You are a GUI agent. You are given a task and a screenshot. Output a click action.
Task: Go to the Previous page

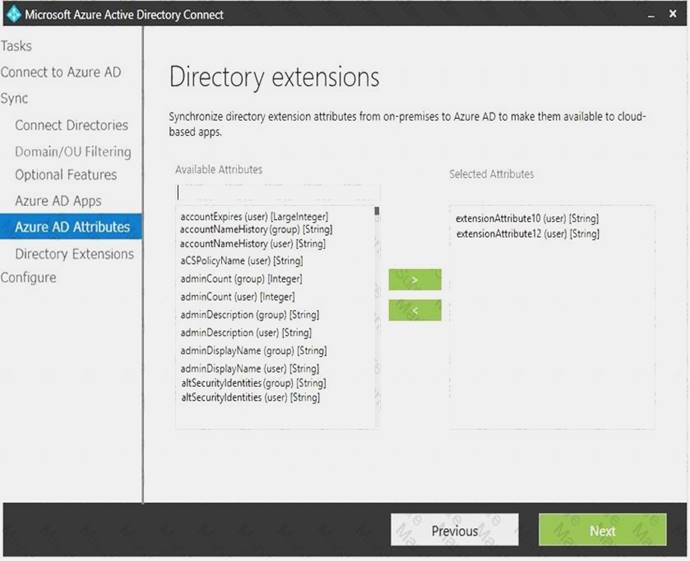coord(455,530)
